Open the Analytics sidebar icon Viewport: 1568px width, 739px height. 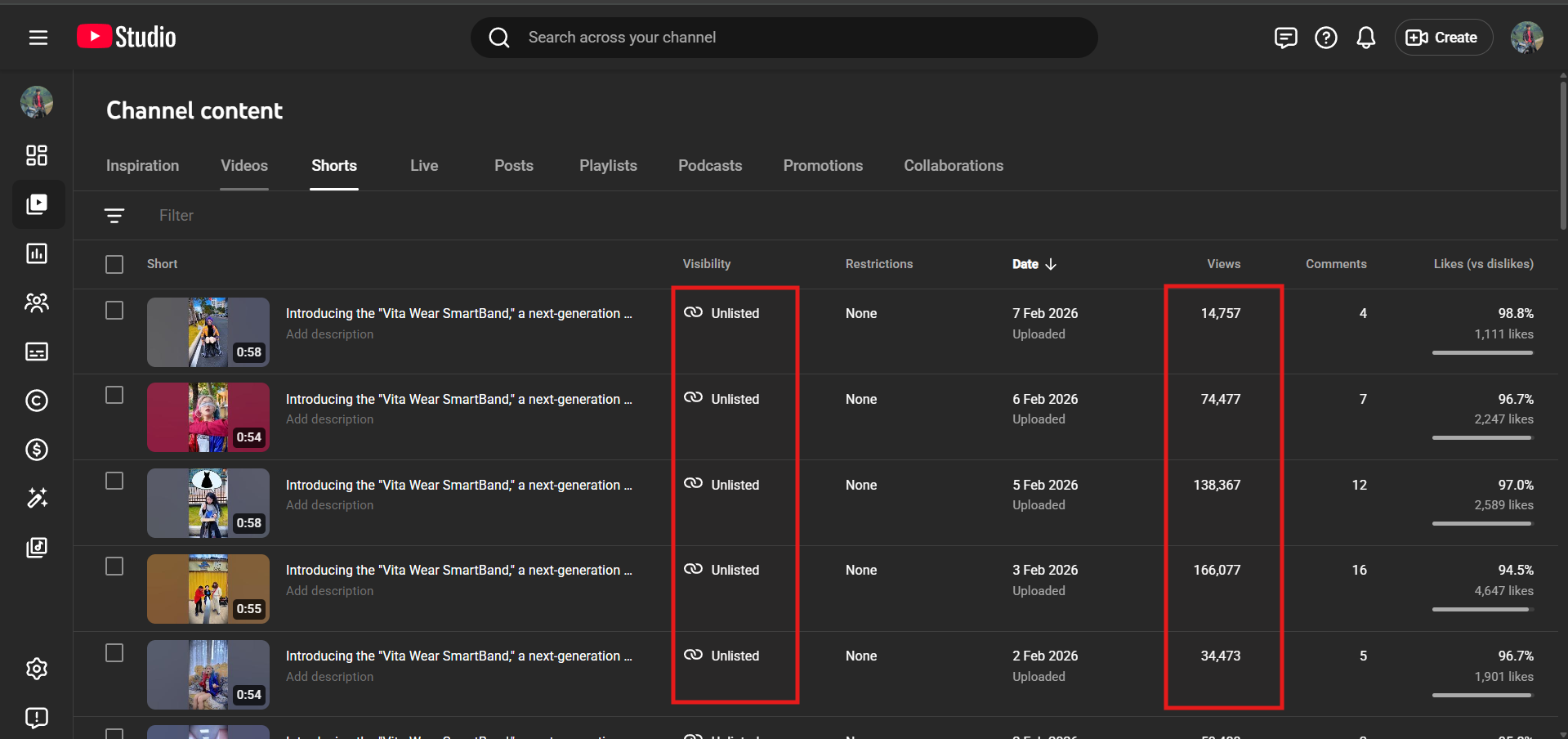(37, 253)
